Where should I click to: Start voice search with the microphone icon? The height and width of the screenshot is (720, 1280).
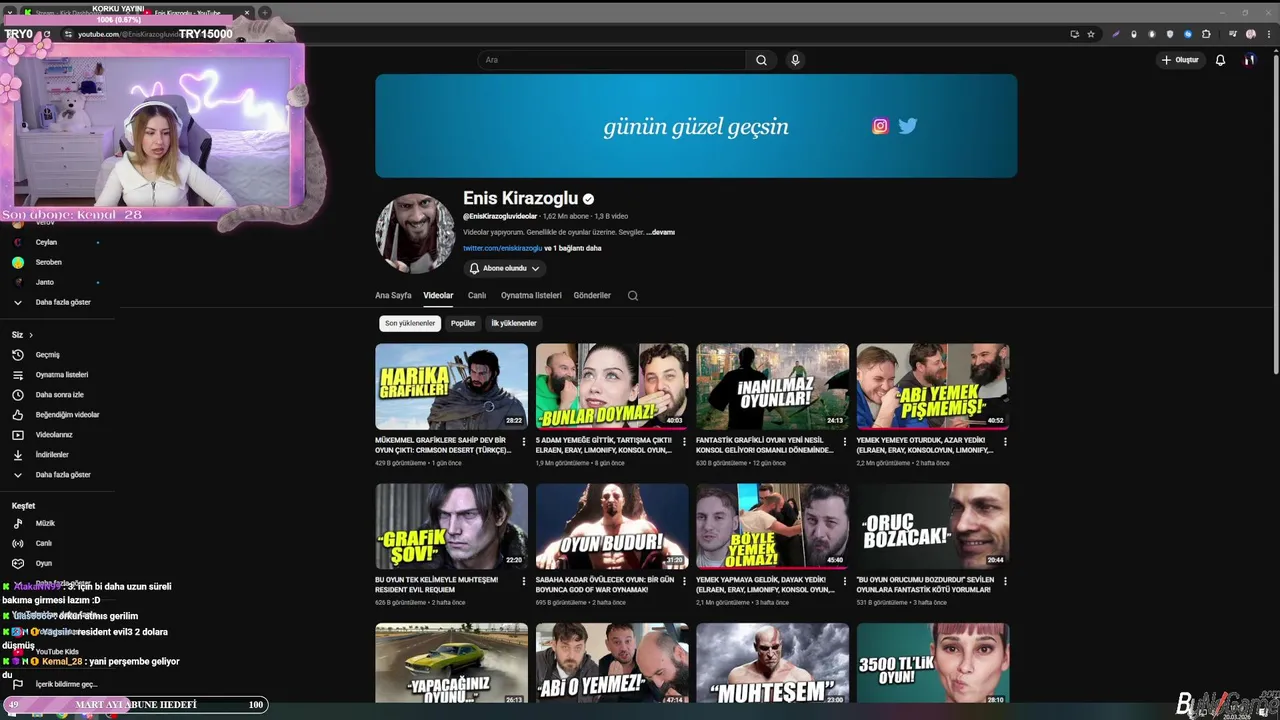pyautogui.click(x=795, y=60)
